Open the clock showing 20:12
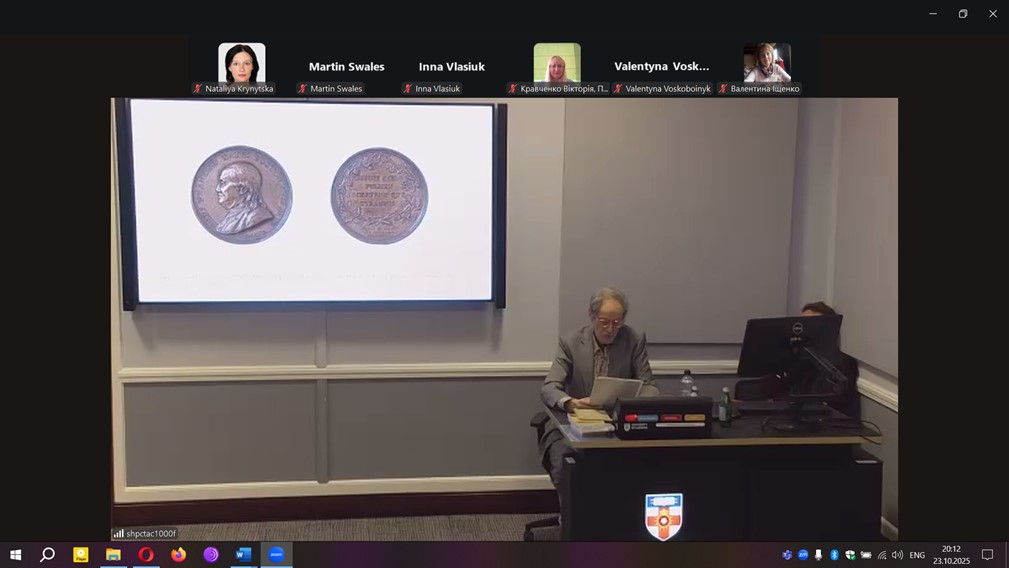 951,554
